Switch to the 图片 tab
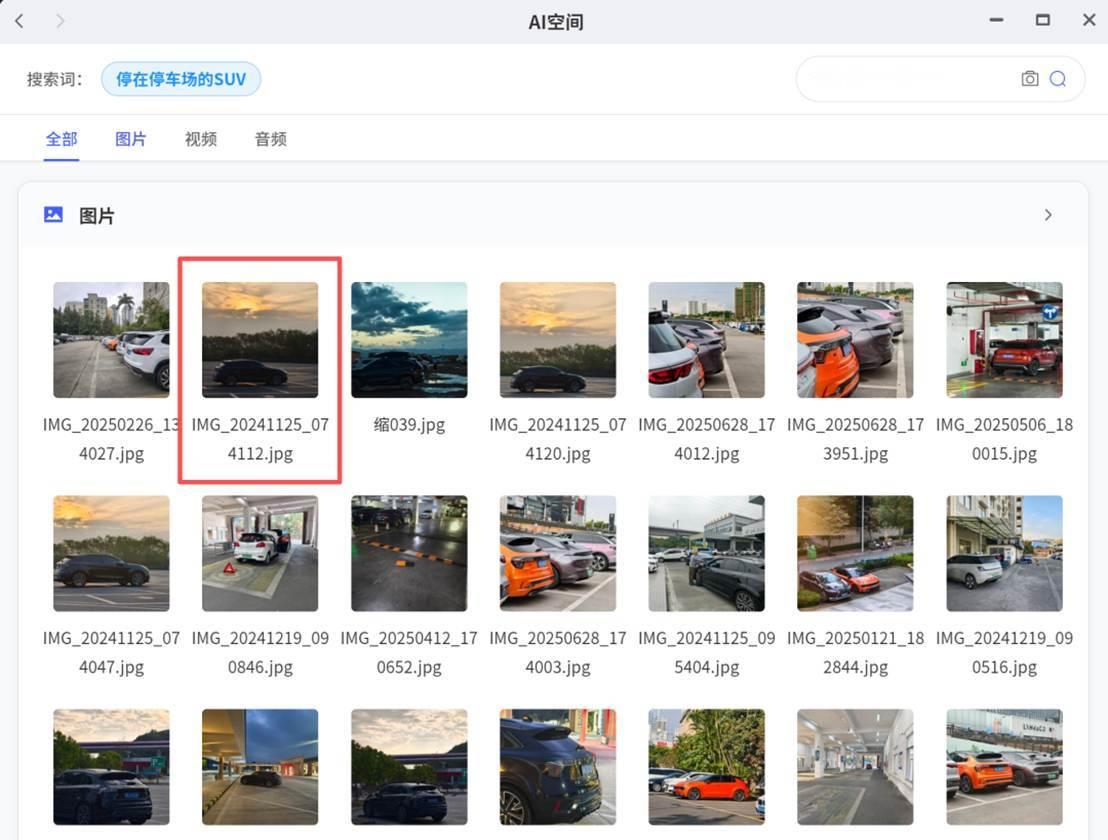1108x840 pixels. (131, 139)
